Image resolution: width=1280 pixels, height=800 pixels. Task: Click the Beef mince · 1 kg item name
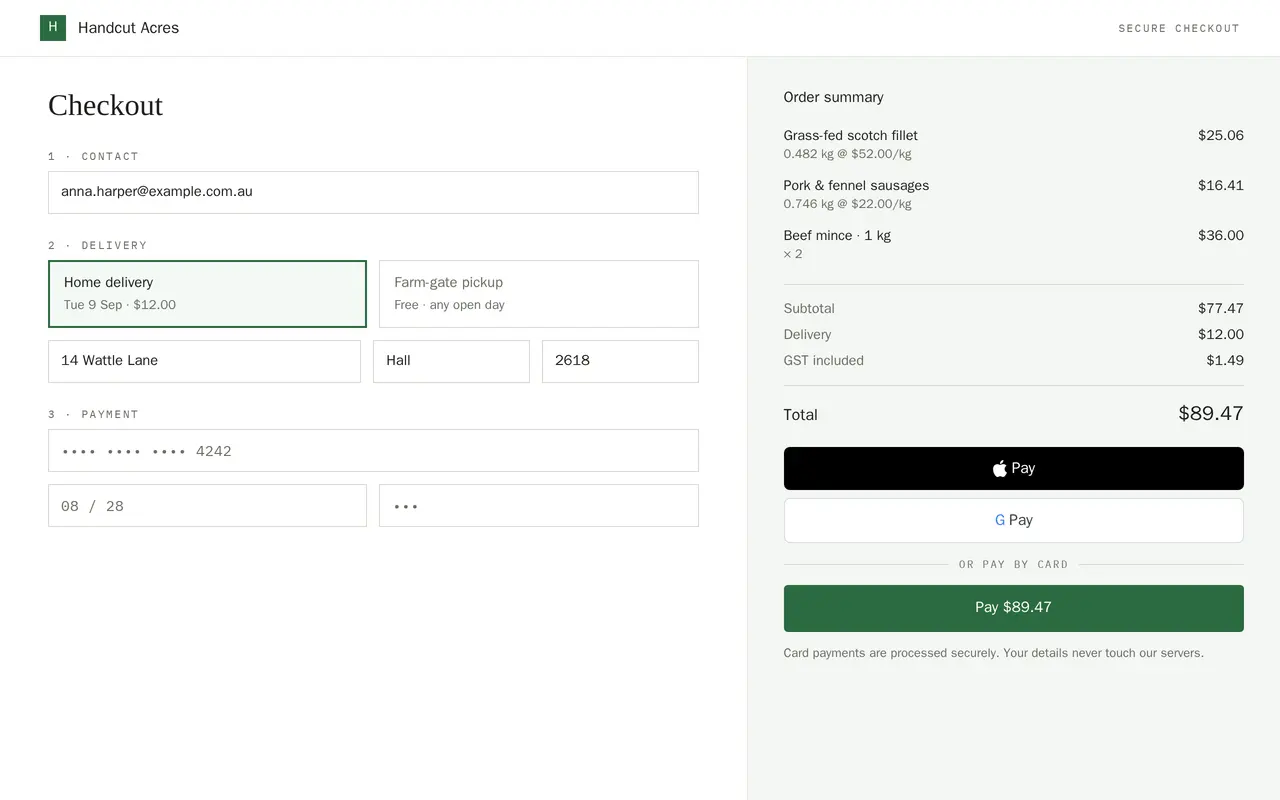coord(837,235)
